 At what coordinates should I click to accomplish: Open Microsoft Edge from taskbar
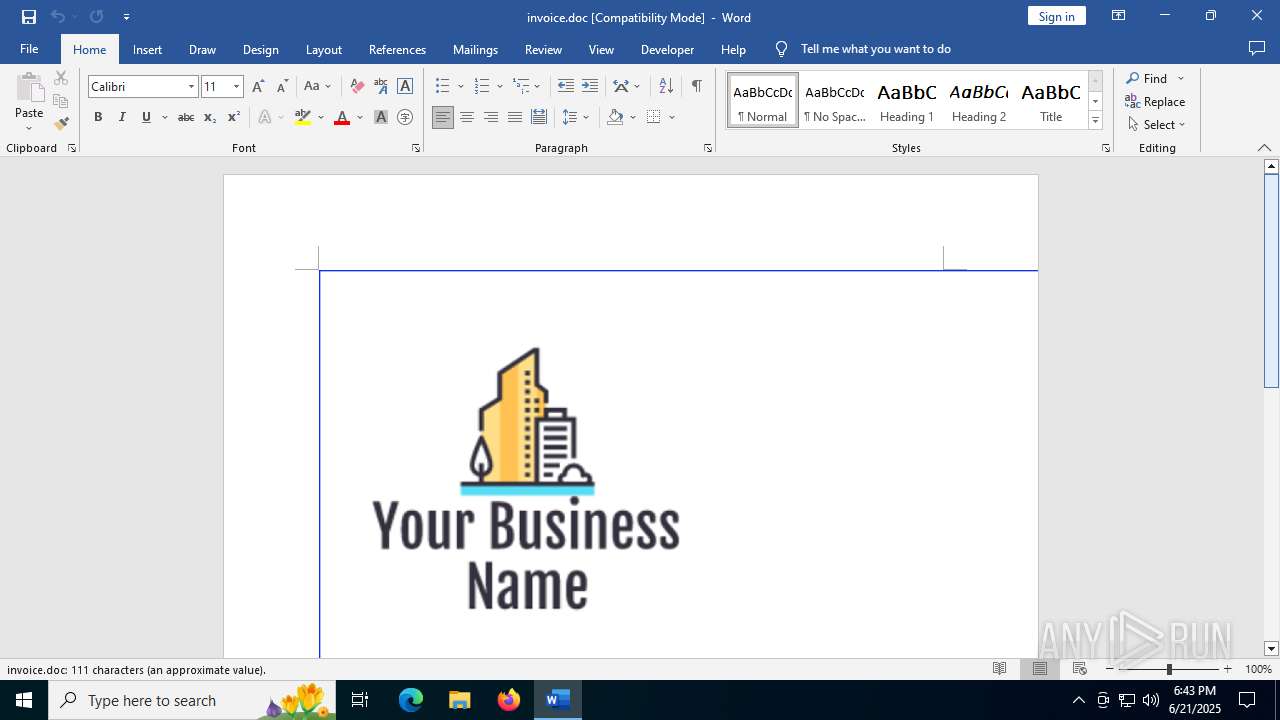[x=411, y=700]
